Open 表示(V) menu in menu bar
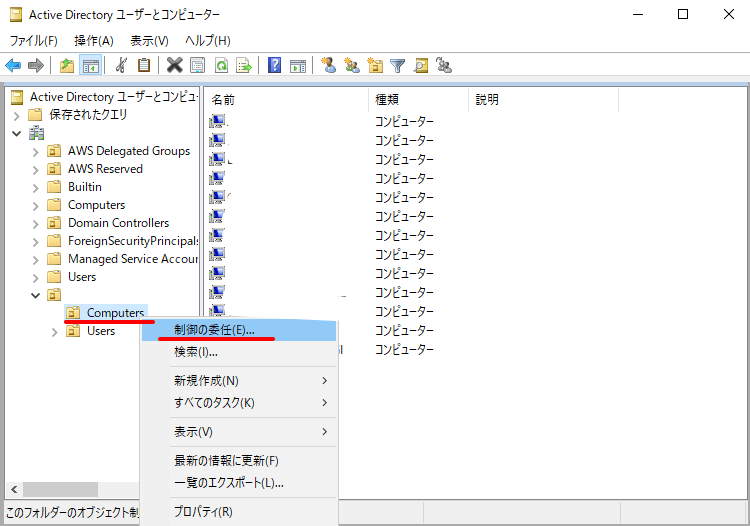Viewport: 750px width, 526px height. [149, 41]
